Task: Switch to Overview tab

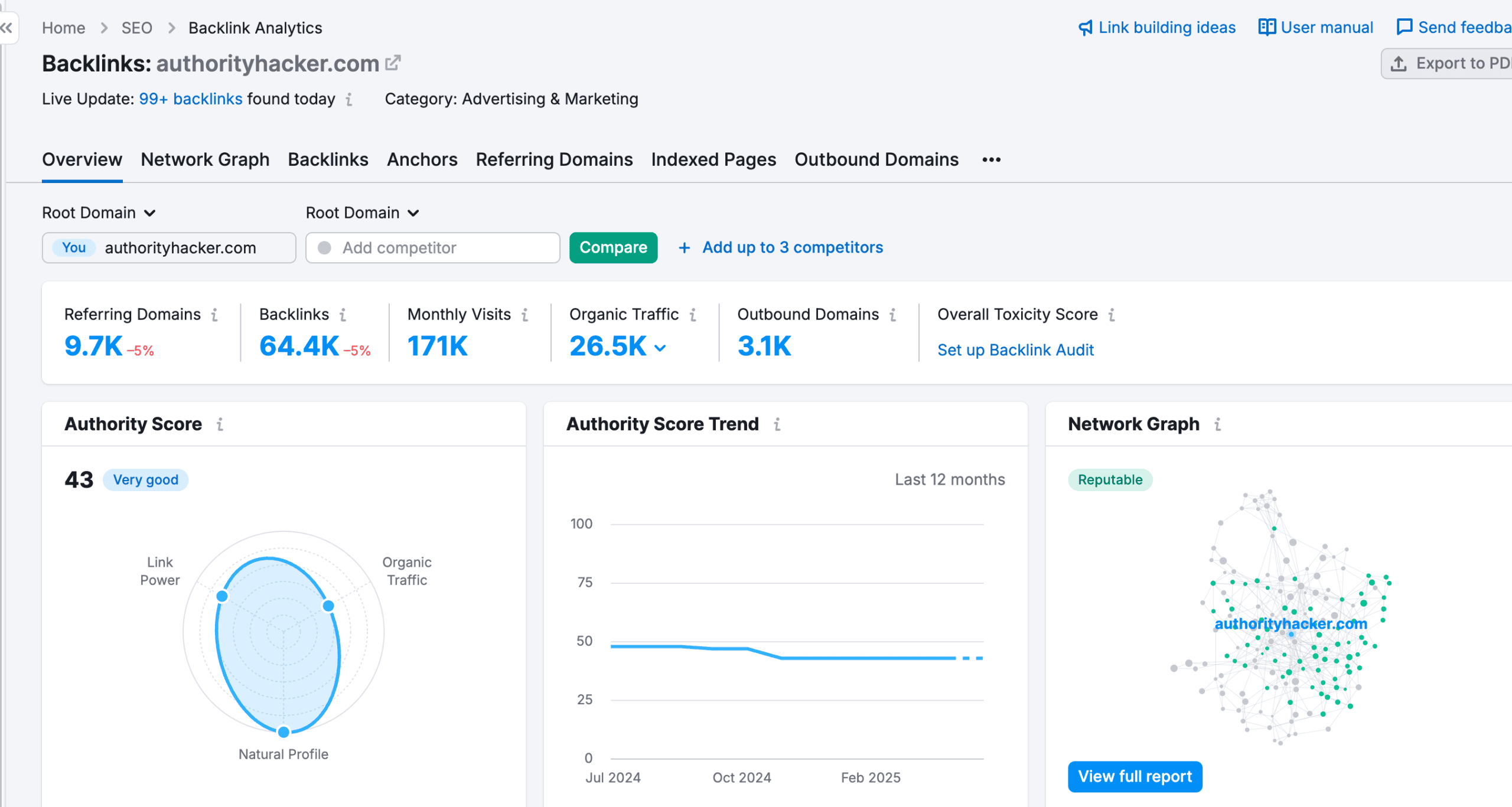Action: coord(82,159)
